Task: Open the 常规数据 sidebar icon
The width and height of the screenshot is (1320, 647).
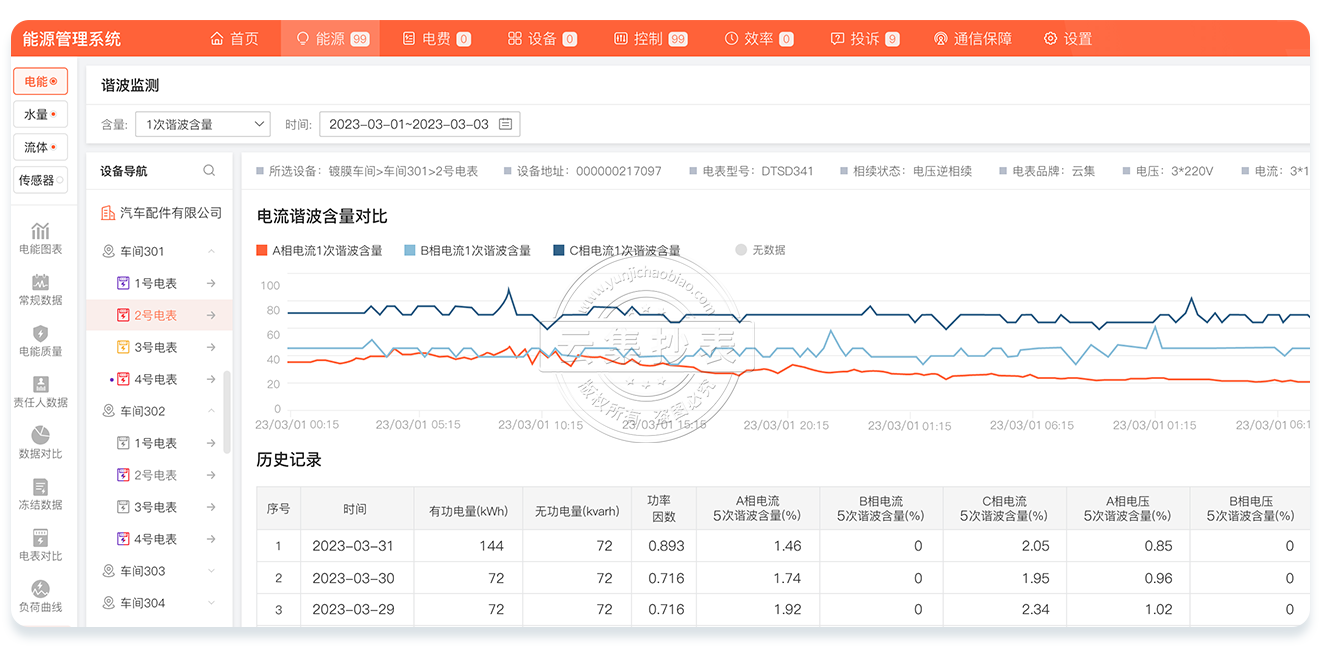Action: [41, 283]
